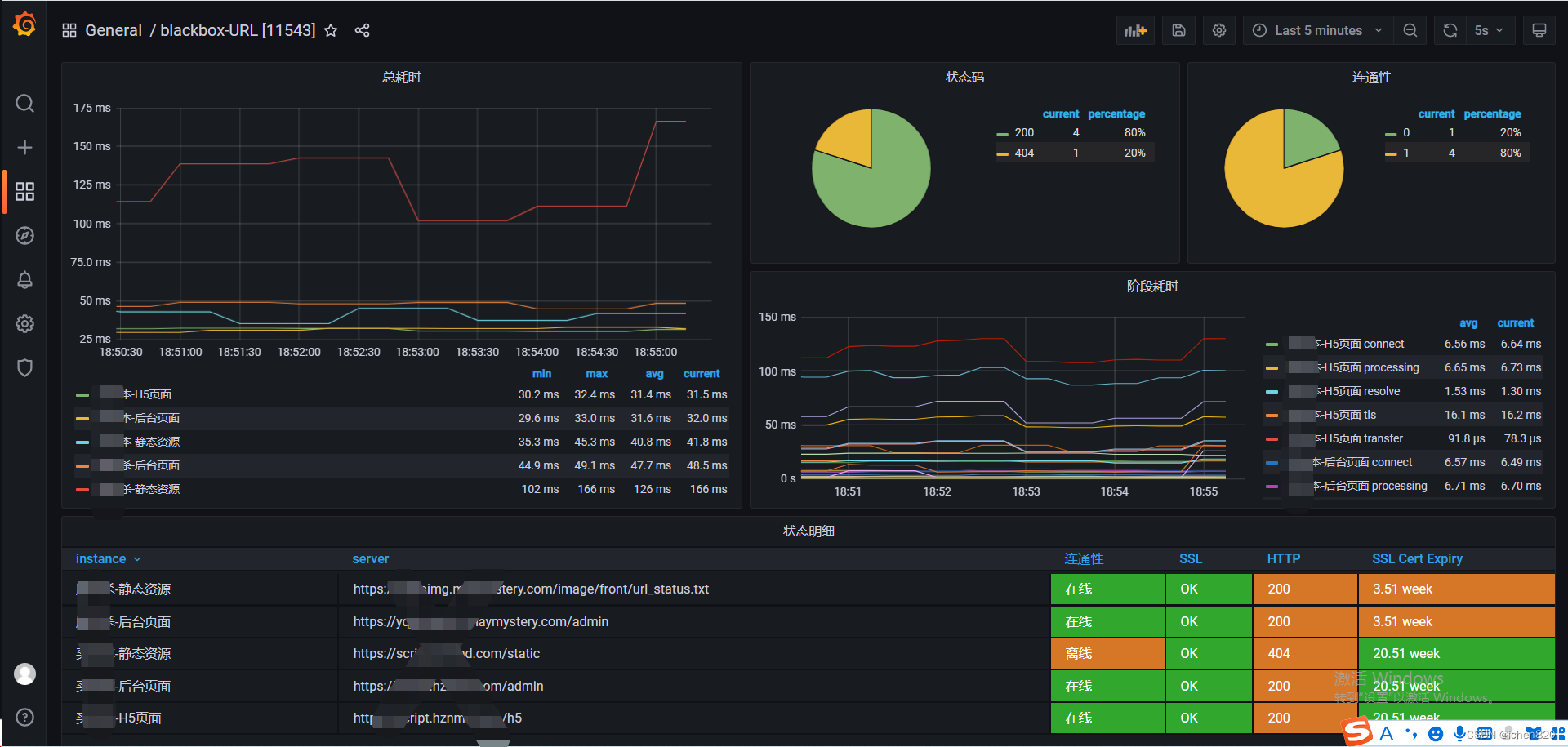The width and height of the screenshot is (1568, 747).
Task: Sort 总耗时 legend by min
Action: 542,374
